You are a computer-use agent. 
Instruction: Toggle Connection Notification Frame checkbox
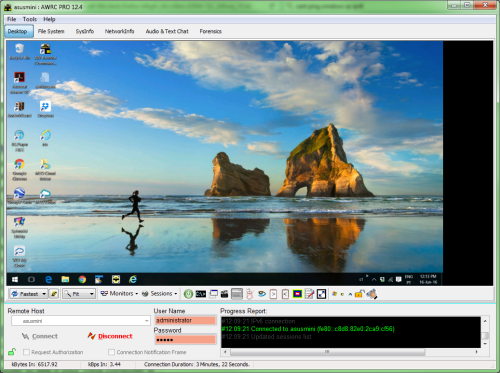[112, 352]
